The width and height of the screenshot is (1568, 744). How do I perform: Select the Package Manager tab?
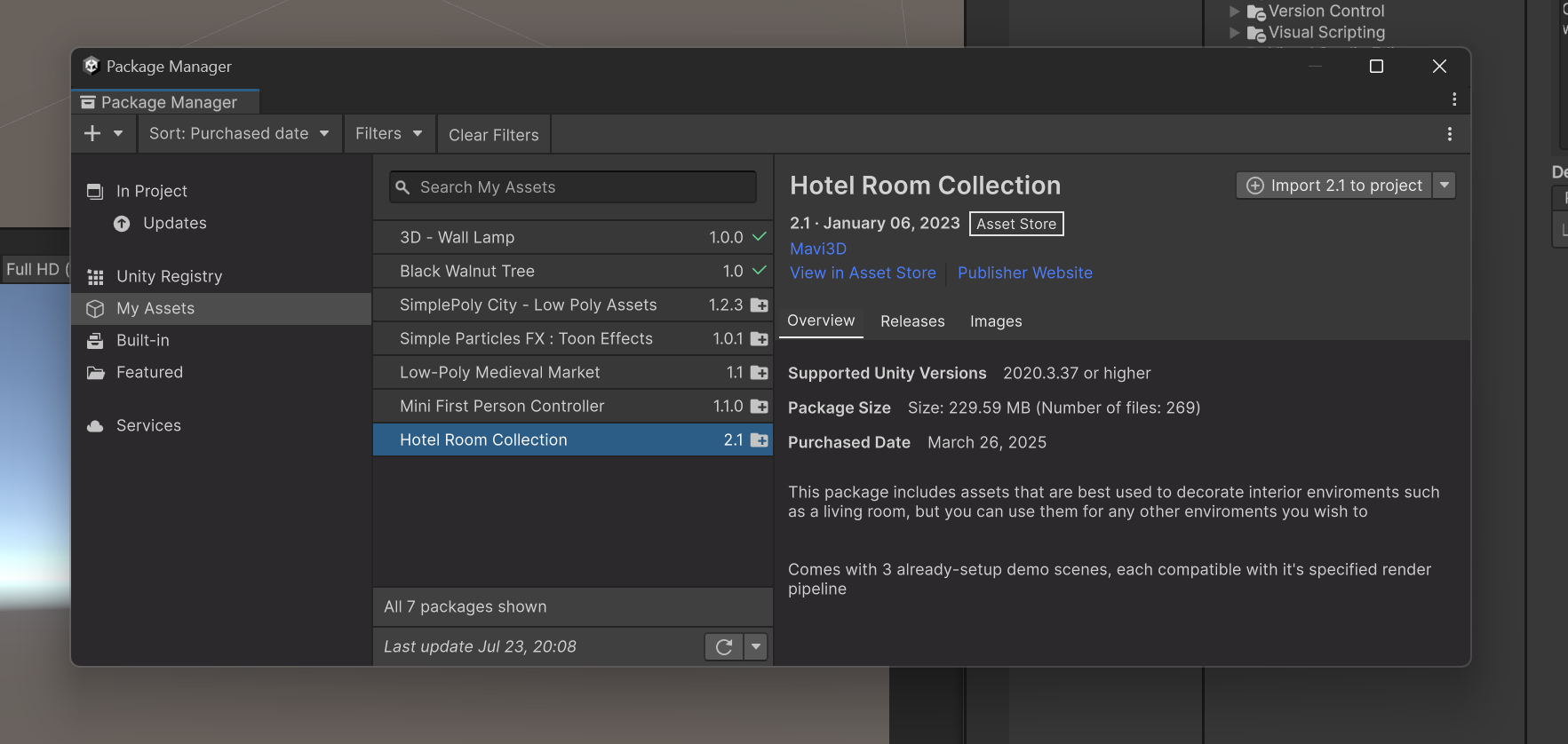[165, 102]
